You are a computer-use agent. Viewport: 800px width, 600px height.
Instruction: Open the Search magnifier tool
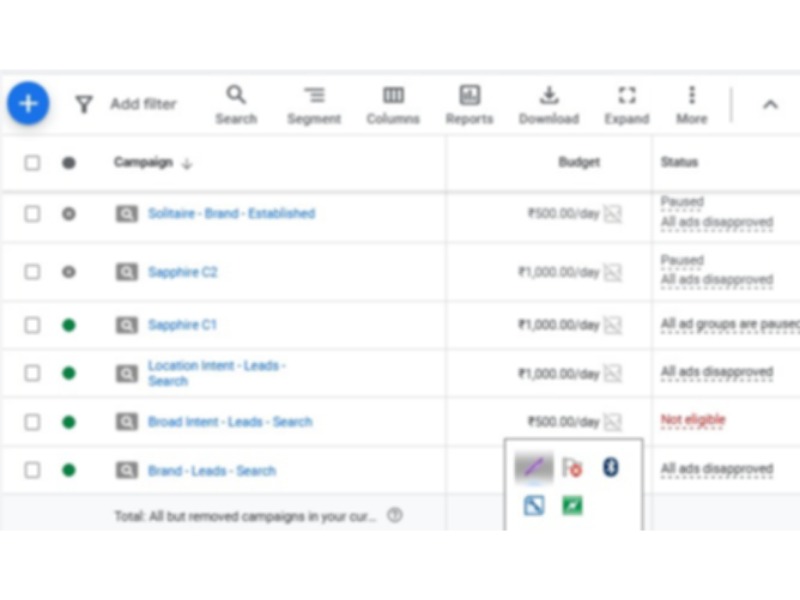click(x=236, y=95)
